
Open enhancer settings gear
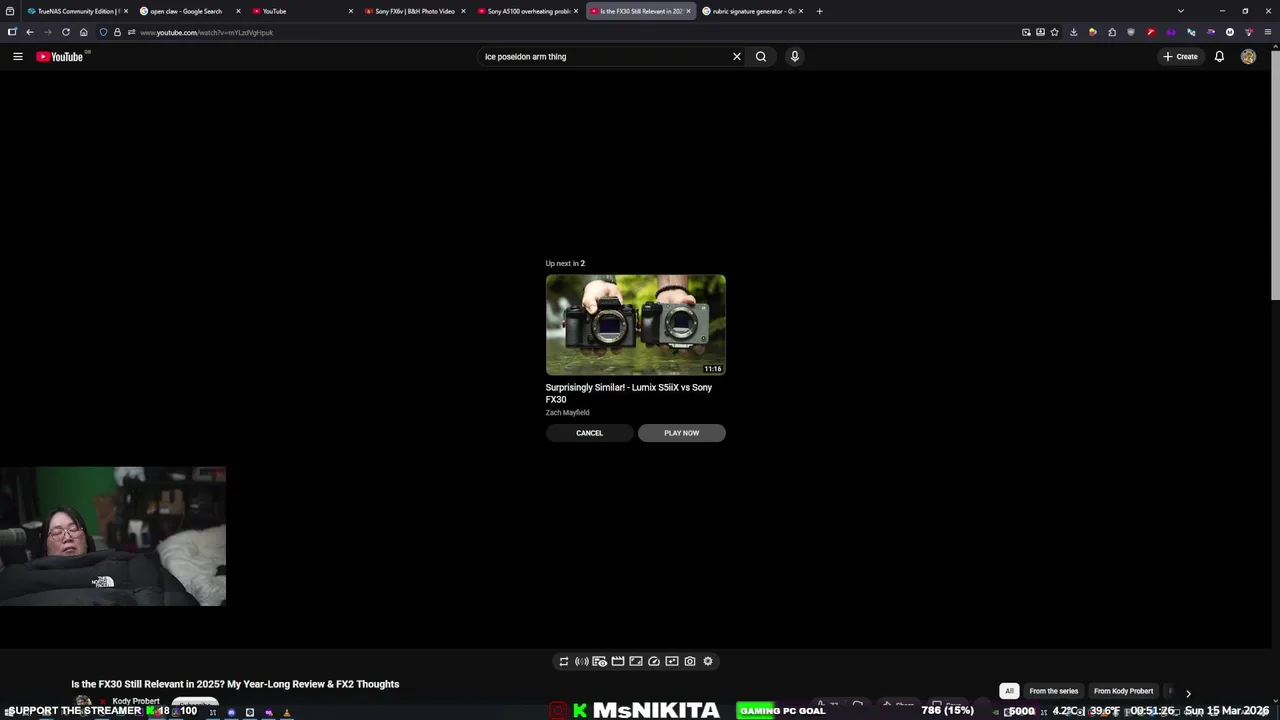(x=708, y=661)
